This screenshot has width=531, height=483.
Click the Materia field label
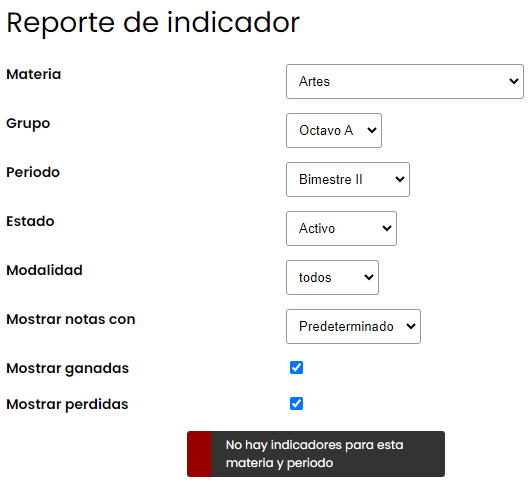click(34, 74)
